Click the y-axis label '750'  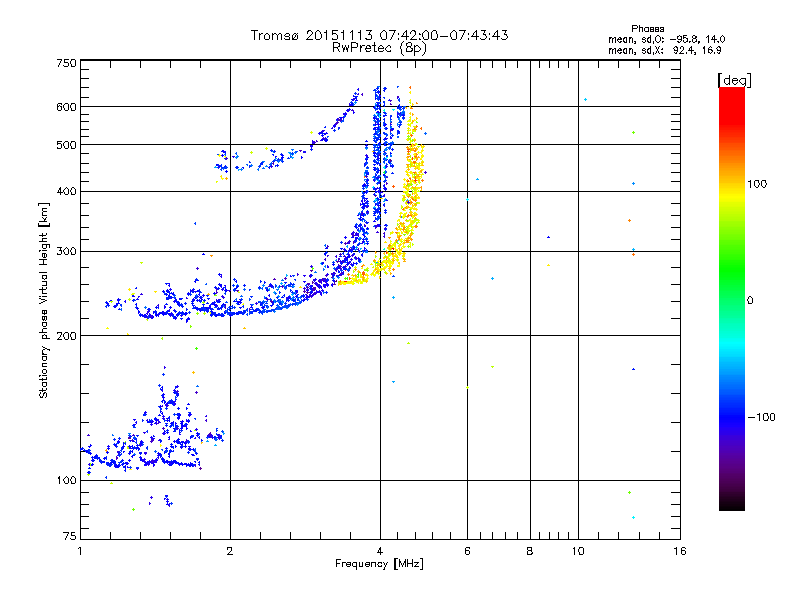pyautogui.click(x=66, y=63)
